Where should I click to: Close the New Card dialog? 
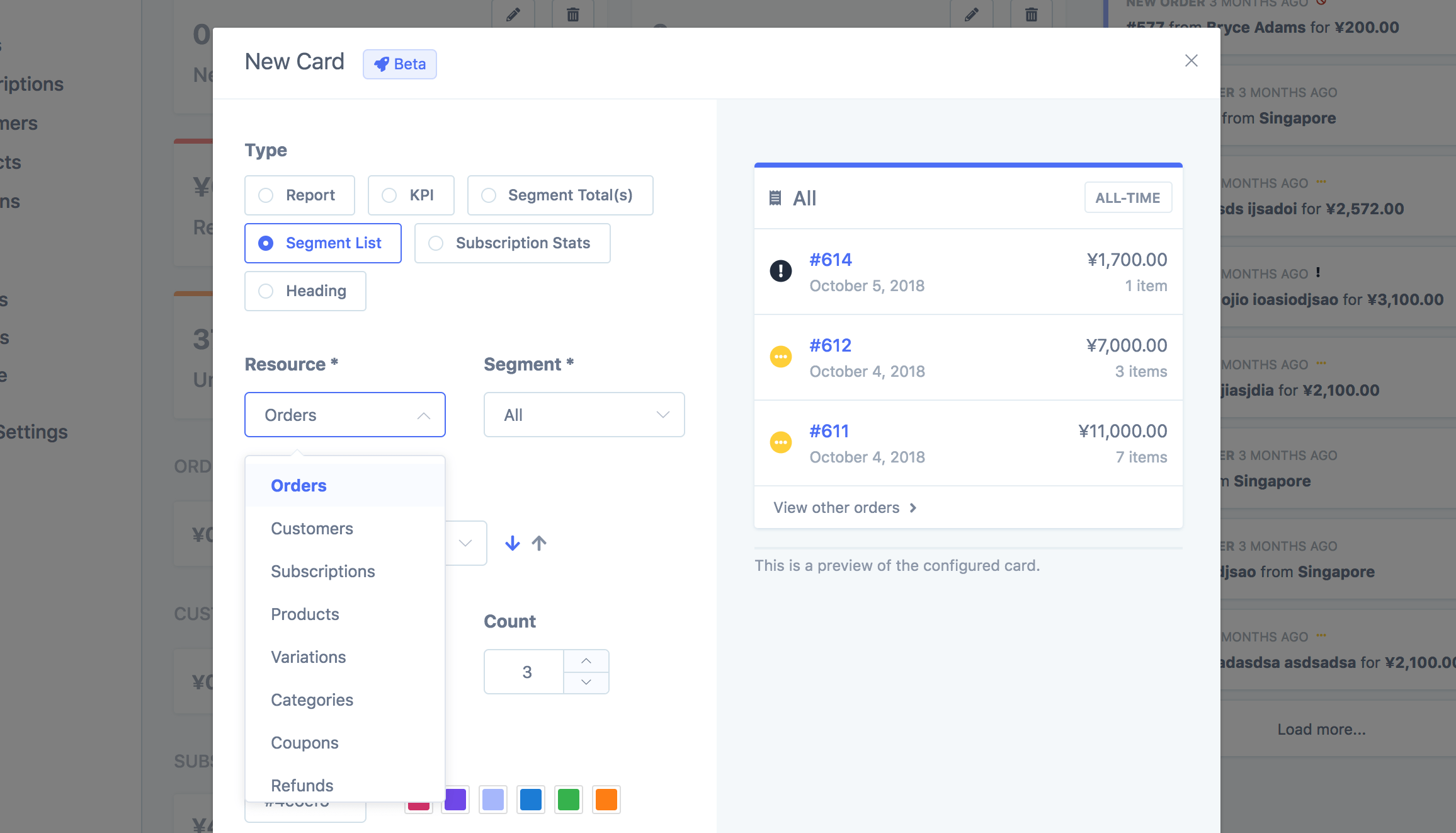[x=1191, y=61]
